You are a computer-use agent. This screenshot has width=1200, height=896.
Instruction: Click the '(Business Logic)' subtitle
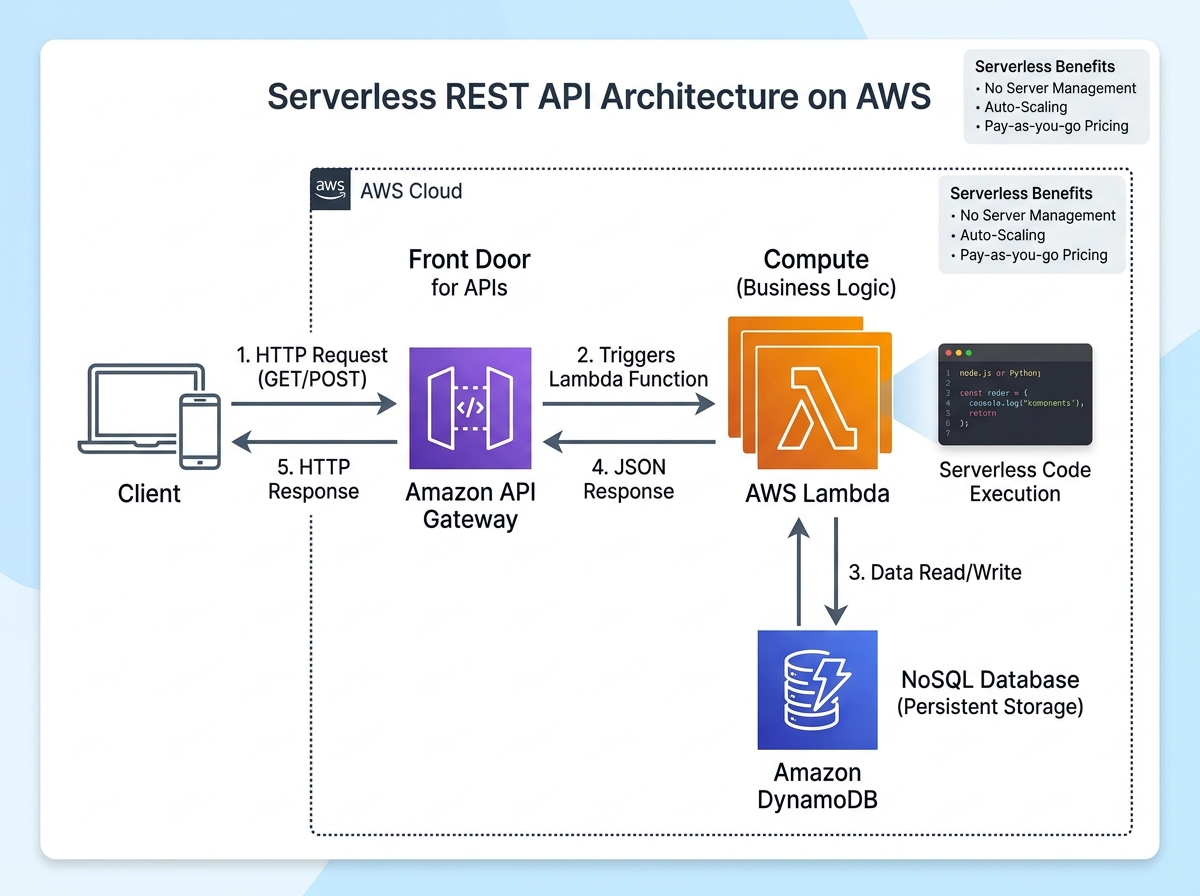816,289
